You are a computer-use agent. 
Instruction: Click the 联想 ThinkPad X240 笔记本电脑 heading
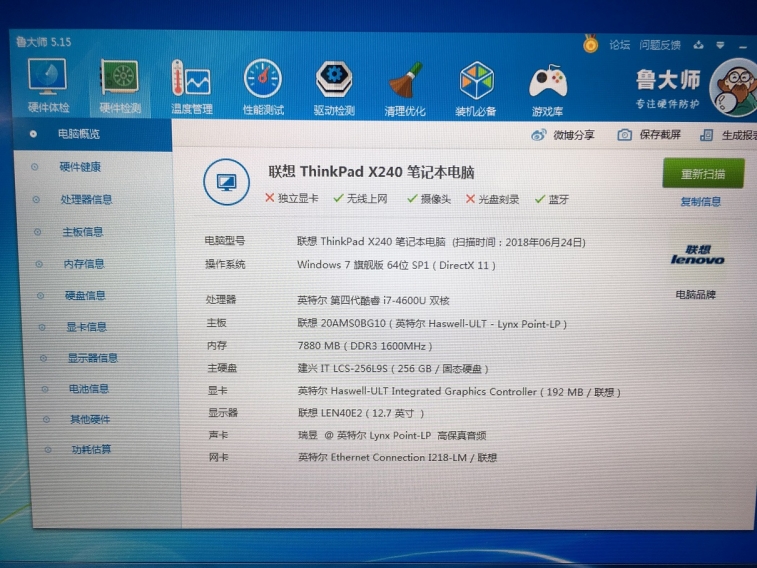[371, 172]
